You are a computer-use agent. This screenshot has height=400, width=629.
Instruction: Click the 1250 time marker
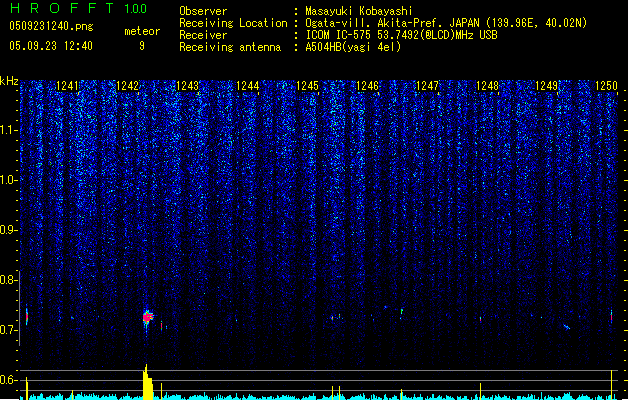(x=606, y=85)
